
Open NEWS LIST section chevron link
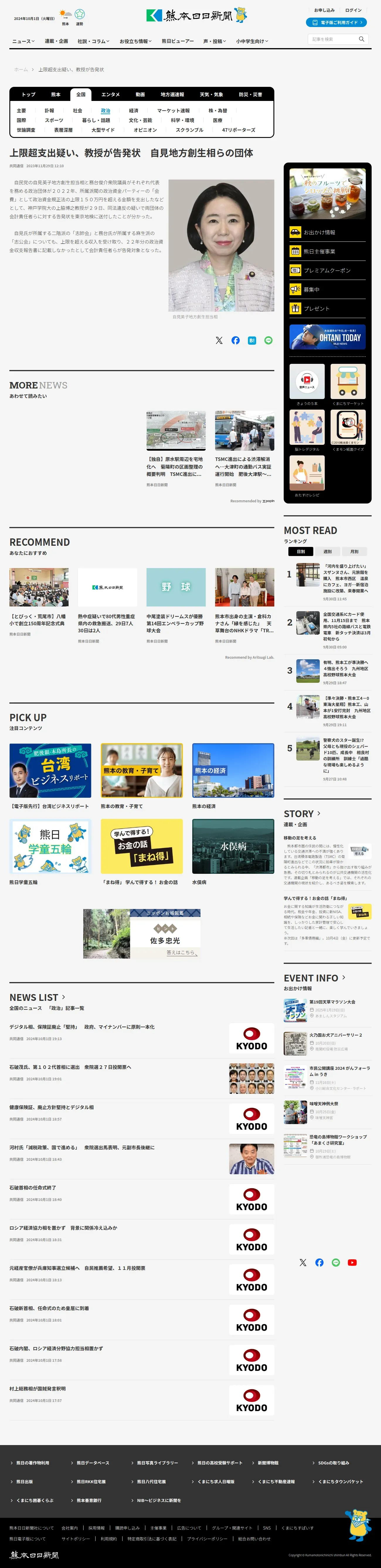coord(63,997)
